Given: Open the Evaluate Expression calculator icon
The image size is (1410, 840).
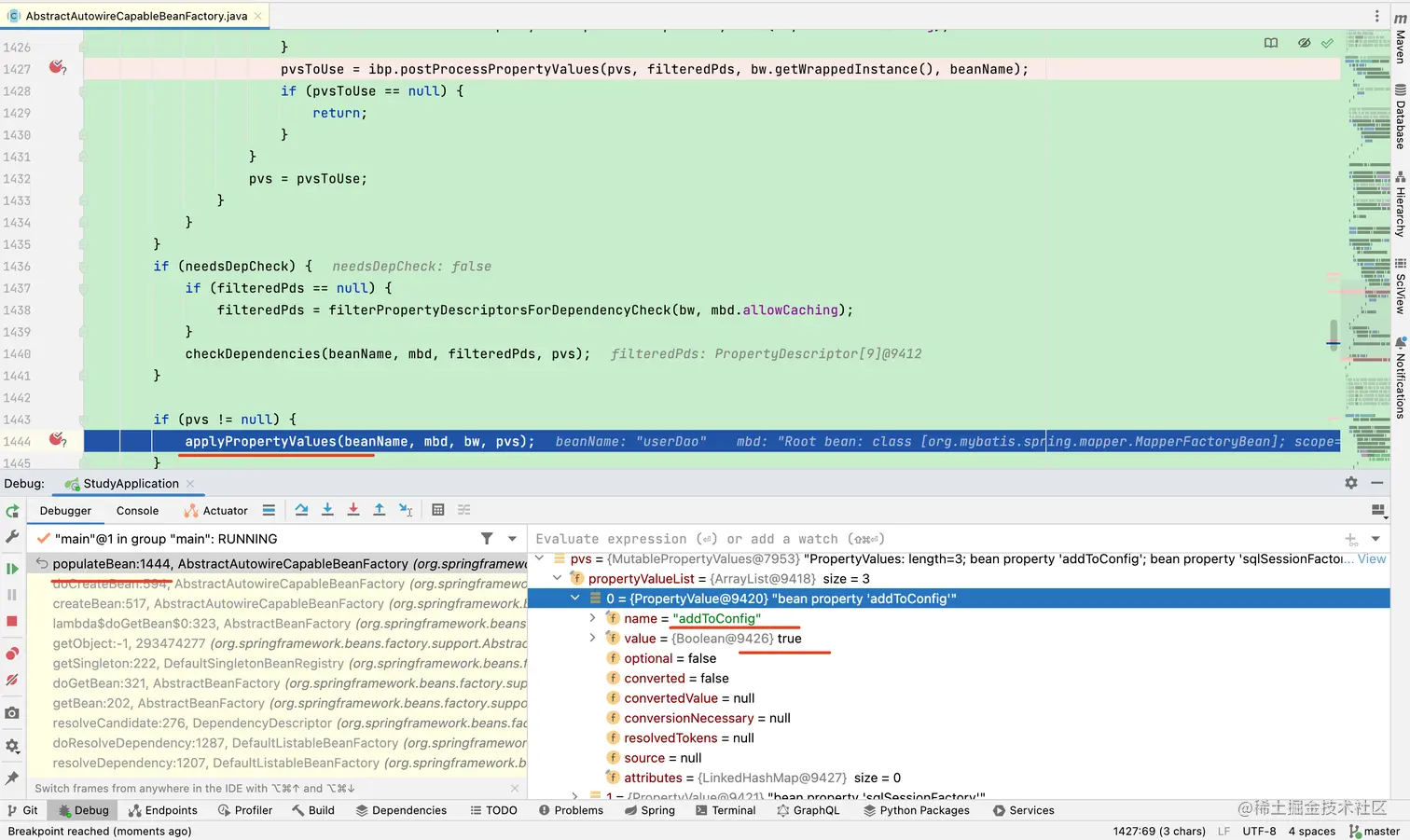Looking at the screenshot, I should 438,510.
